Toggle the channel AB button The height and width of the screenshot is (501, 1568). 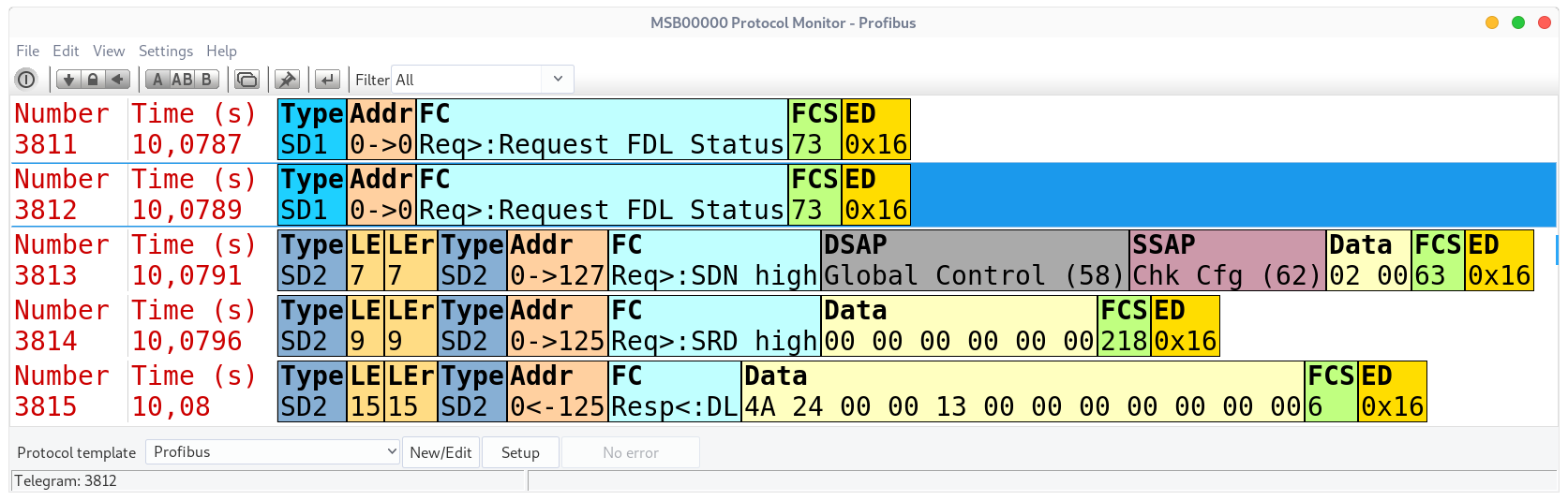click(x=182, y=80)
